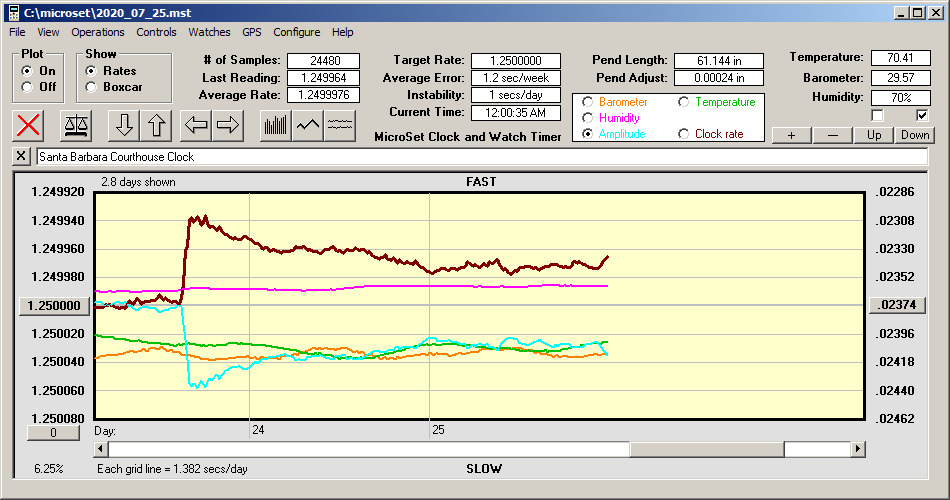
Task: Click the 6.25% label
Action: (x=48, y=468)
